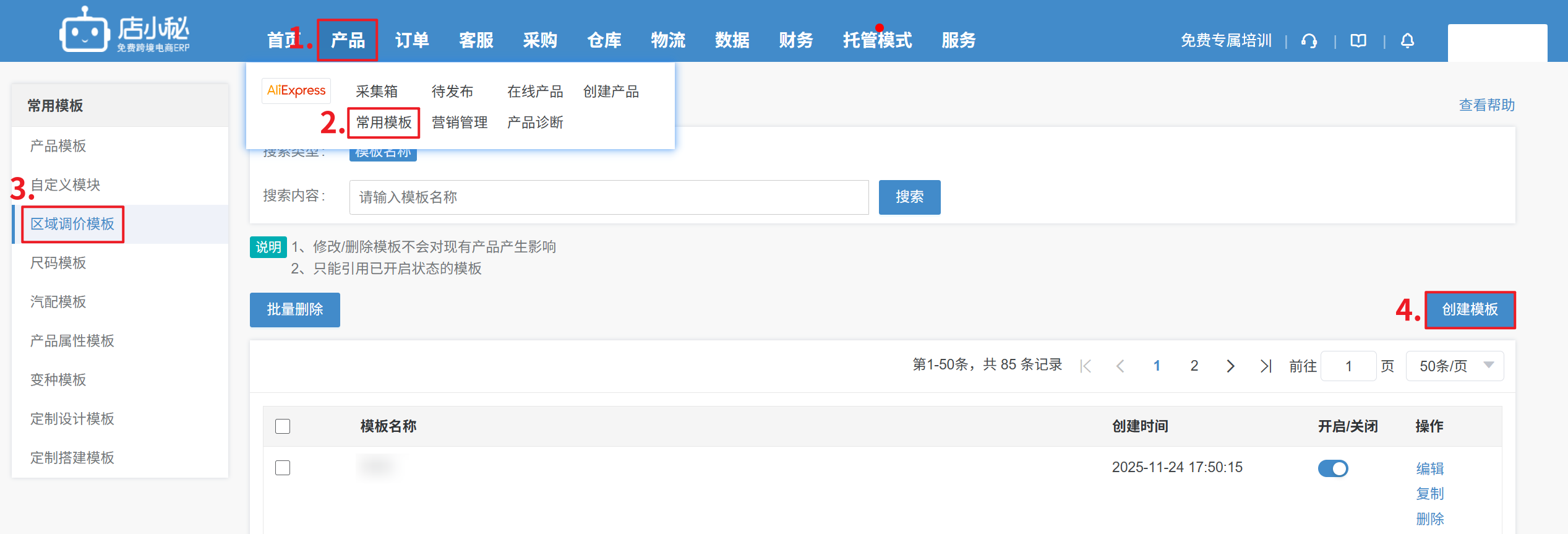This screenshot has height=534, width=1568.
Task: Go to next page arrow
Action: [x=1230, y=366]
